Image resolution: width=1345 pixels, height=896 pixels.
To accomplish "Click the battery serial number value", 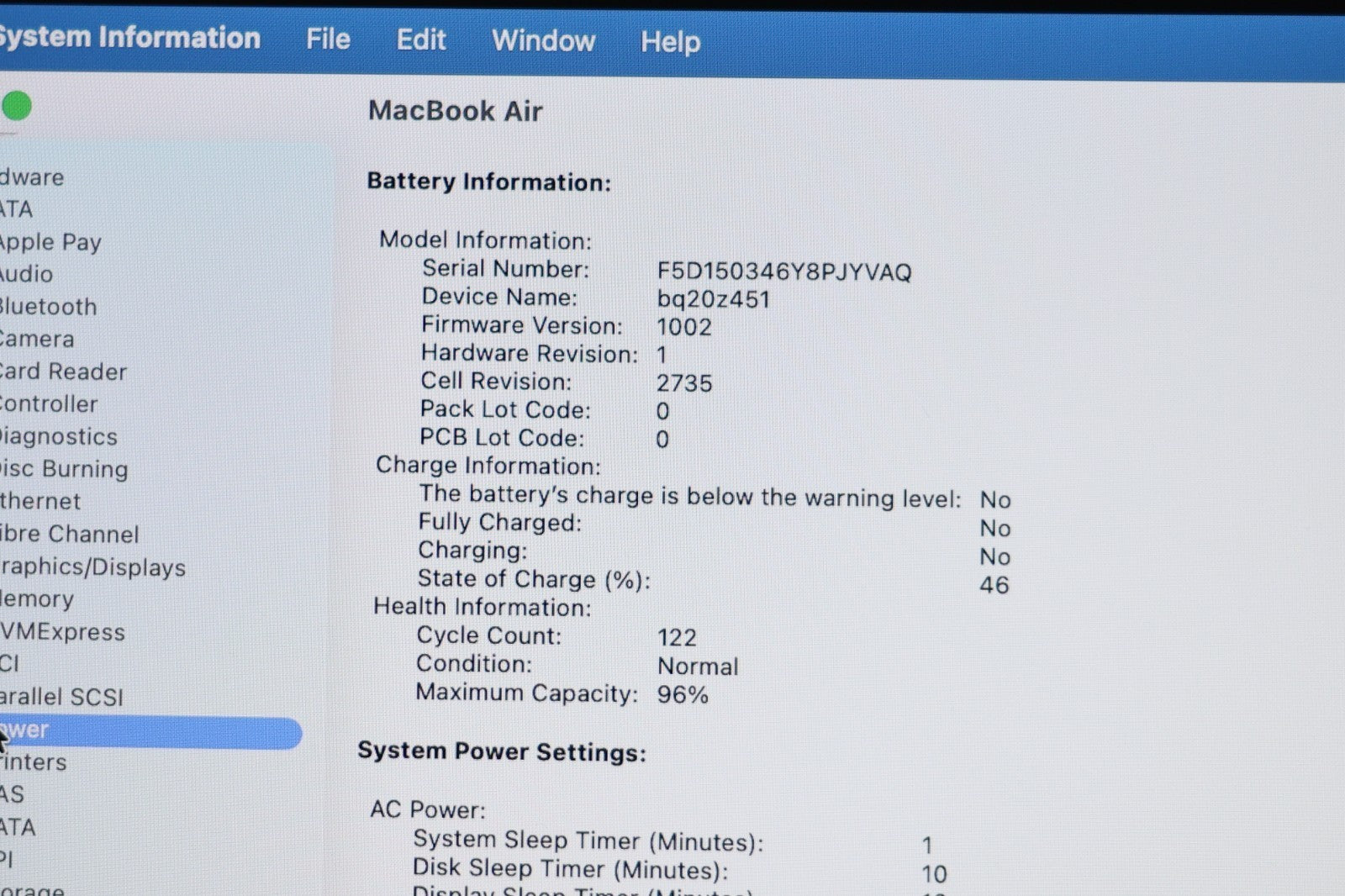I will (783, 271).
